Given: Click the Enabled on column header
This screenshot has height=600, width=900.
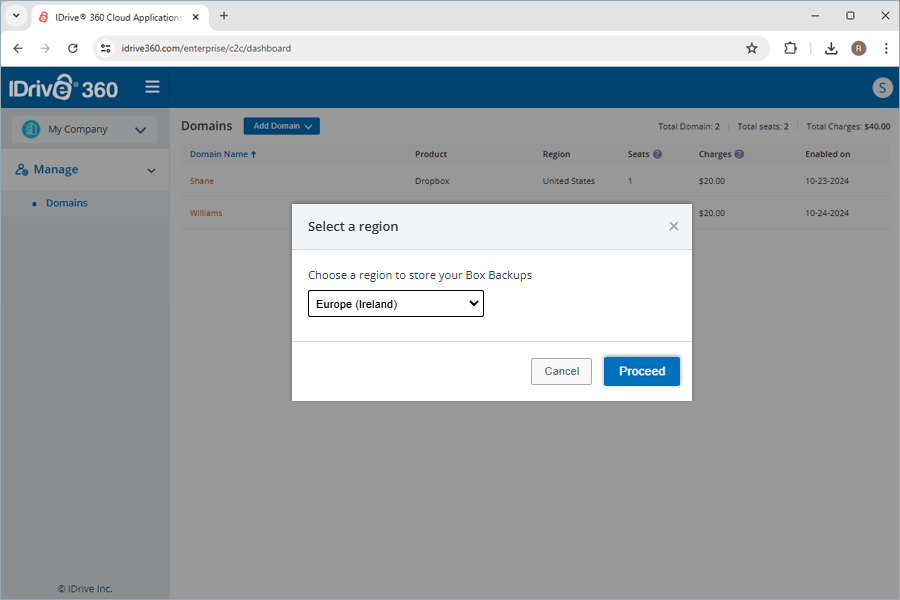Looking at the screenshot, I should (x=828, y=154).
